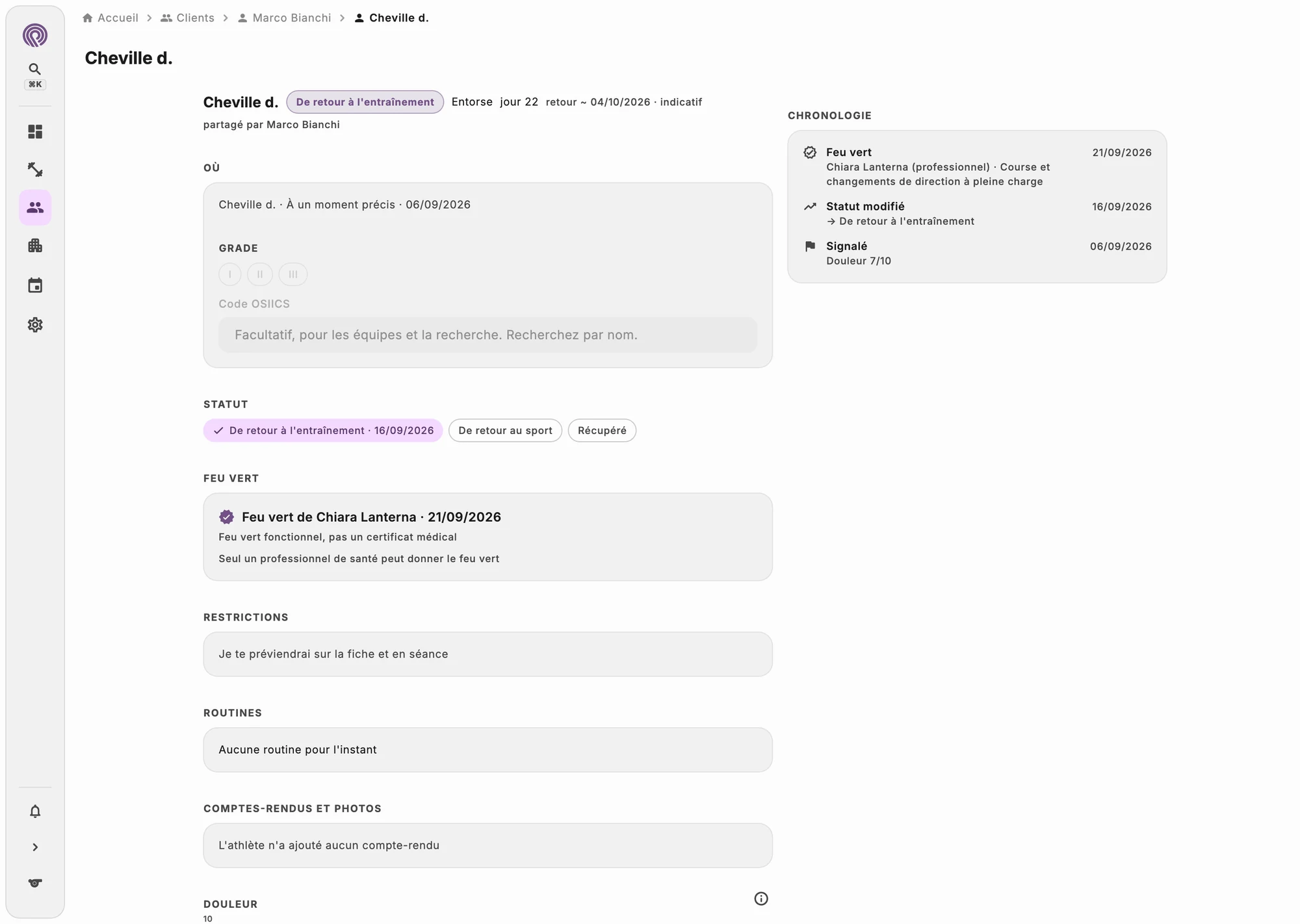Open the dashboard grid icon

pyautogui.click(x=35, y=132)
